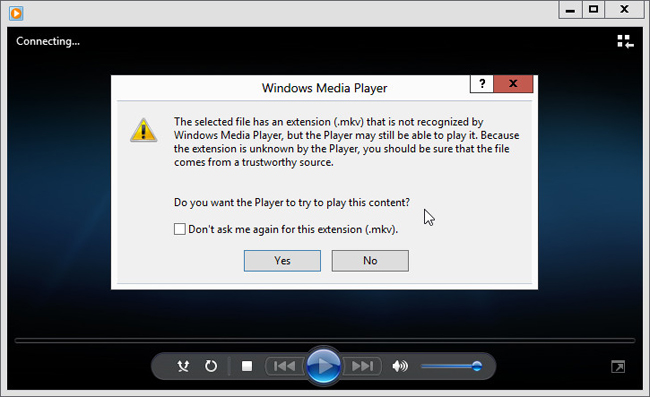Screen dimensions: 650x397
Task: Click the 'Connecting...' status text
Action: (x=48, y=41)
